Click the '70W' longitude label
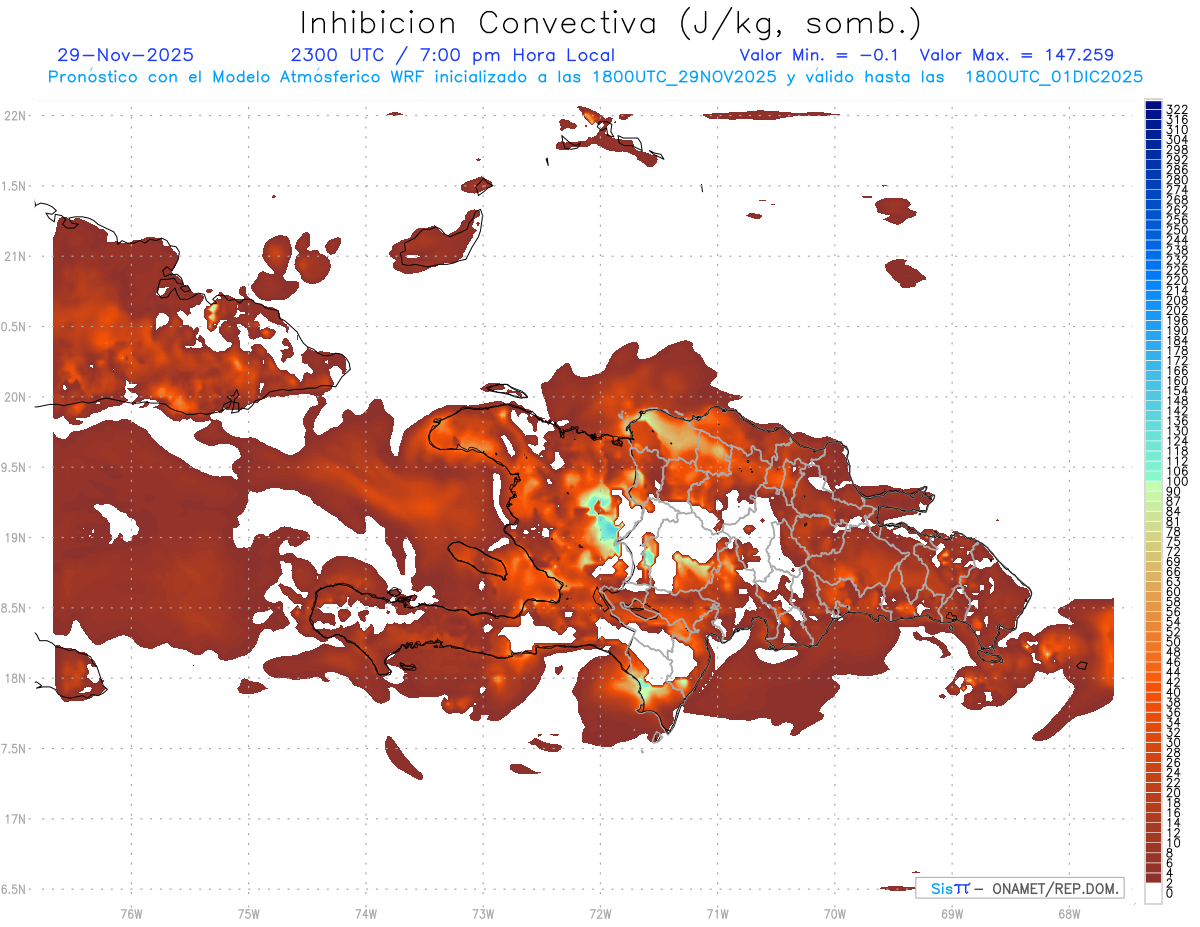Screen dimensions: 1200x927 [x=834, y=912]
